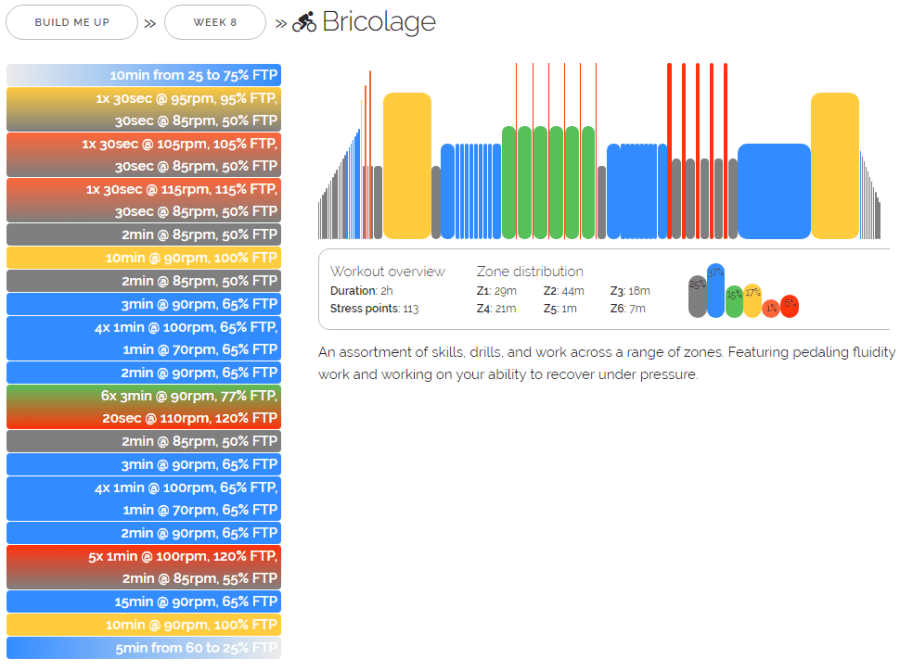
Task: Open the Build Me Up breadcrumb
Action: coord(71,22)
